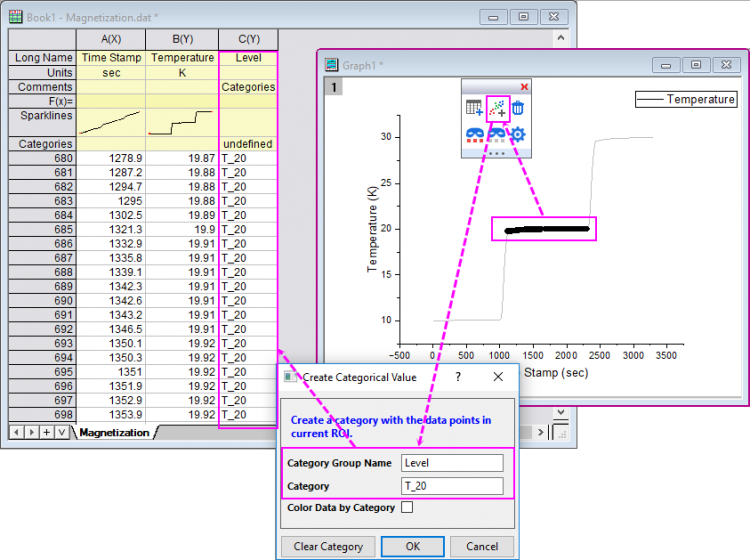Click cell with value 1278.9

[x=111, y=158]
